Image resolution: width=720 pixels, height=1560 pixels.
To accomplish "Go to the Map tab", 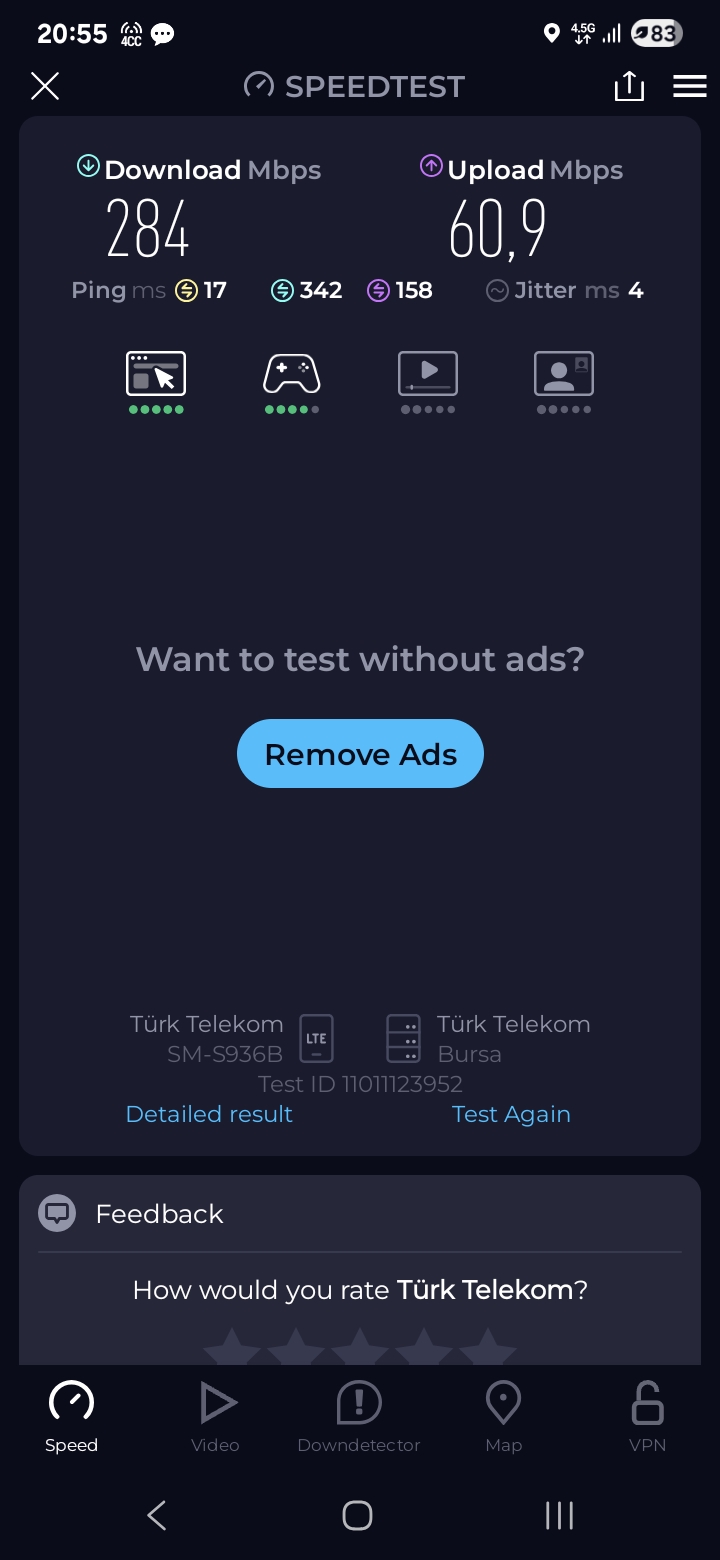I will click(503, 1417).
